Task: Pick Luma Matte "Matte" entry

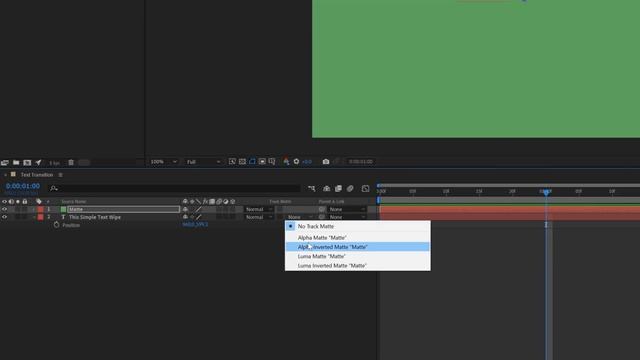Action: (358, 256)
